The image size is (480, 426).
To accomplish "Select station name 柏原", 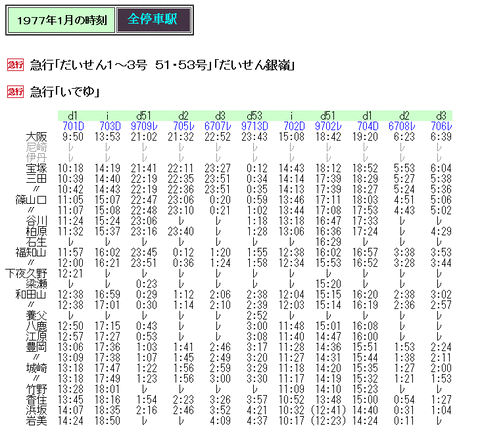I will [36, 231].
